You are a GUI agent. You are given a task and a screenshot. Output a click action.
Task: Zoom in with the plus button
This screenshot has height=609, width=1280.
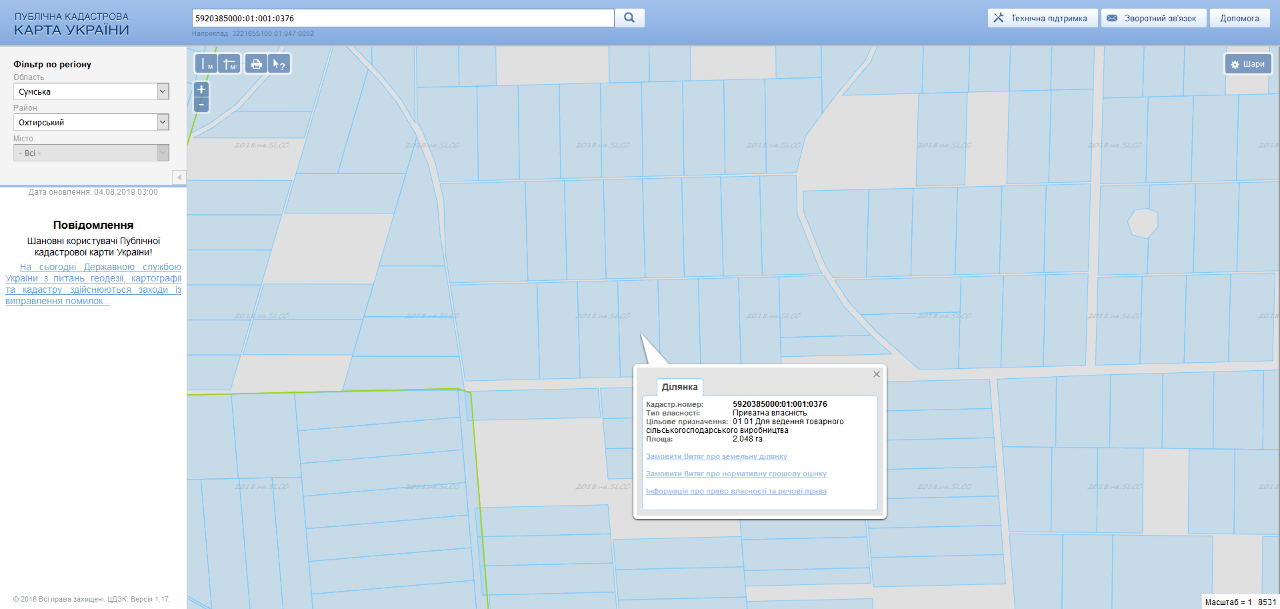pos(202,89)
